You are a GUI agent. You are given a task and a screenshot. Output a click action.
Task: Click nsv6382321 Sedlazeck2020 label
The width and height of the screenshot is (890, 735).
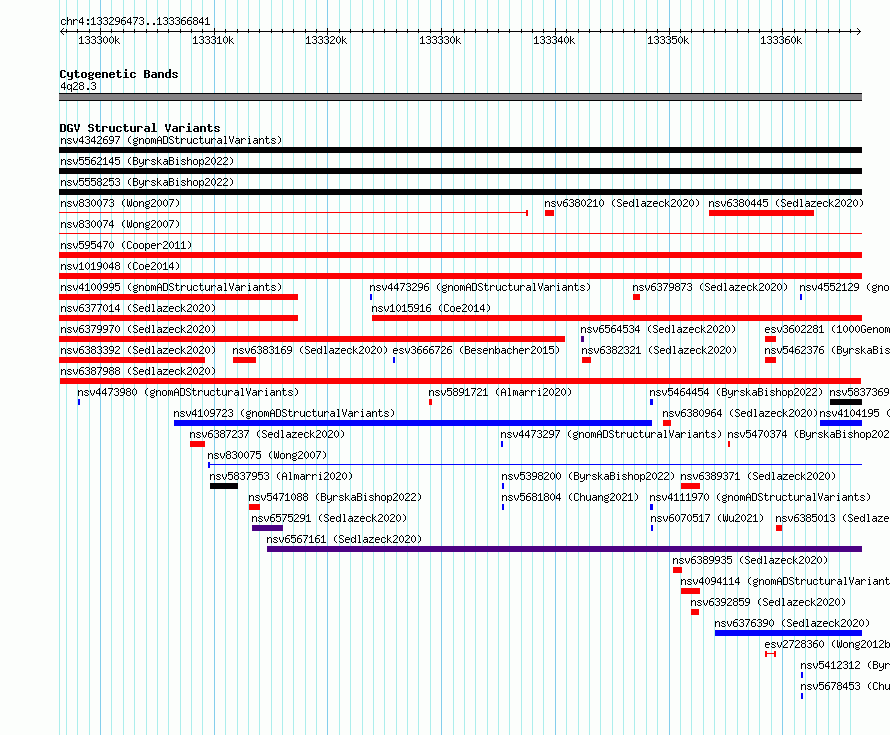(x=659, y=350)
